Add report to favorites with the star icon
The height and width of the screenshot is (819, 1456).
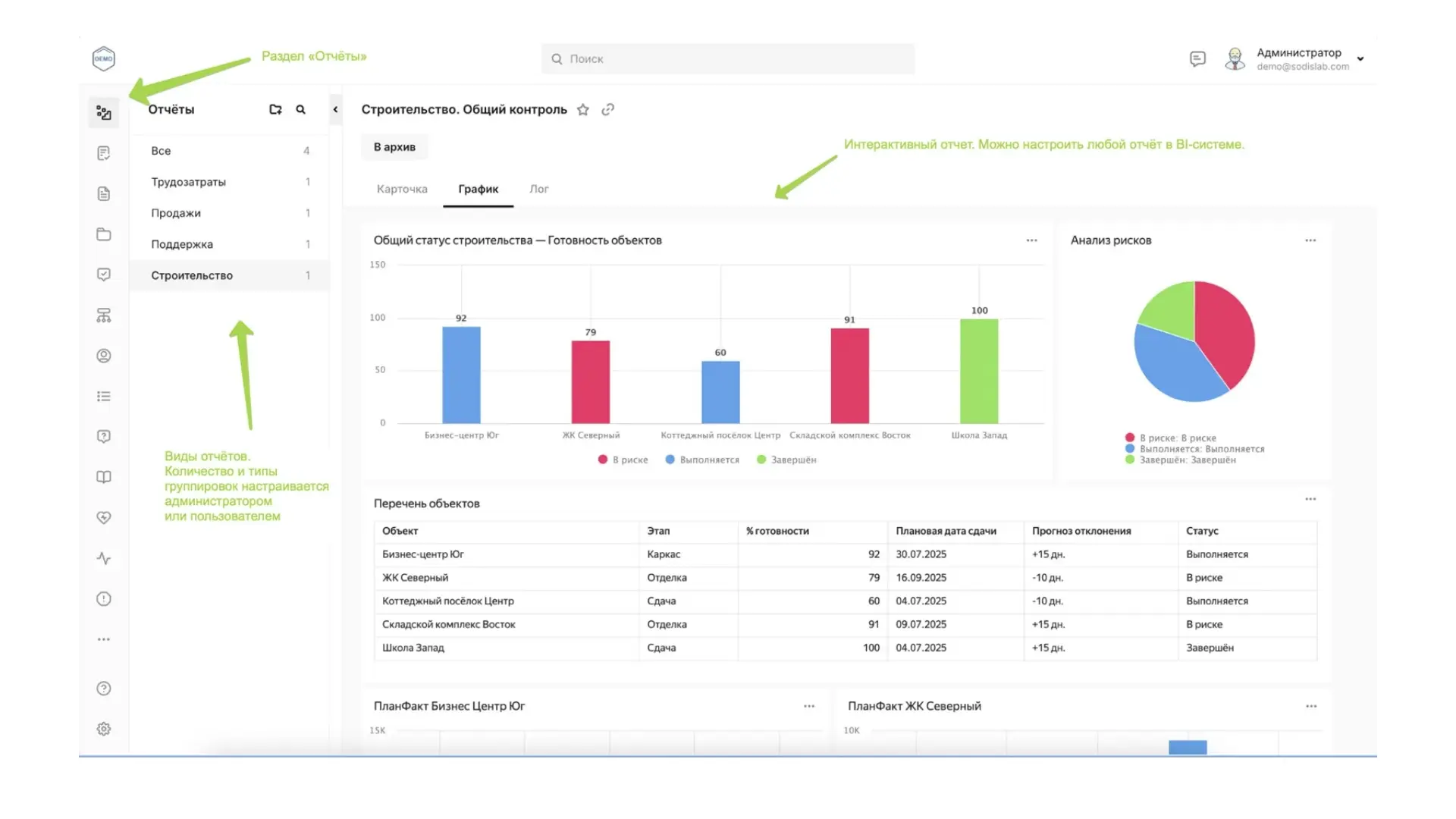point(582,110)
